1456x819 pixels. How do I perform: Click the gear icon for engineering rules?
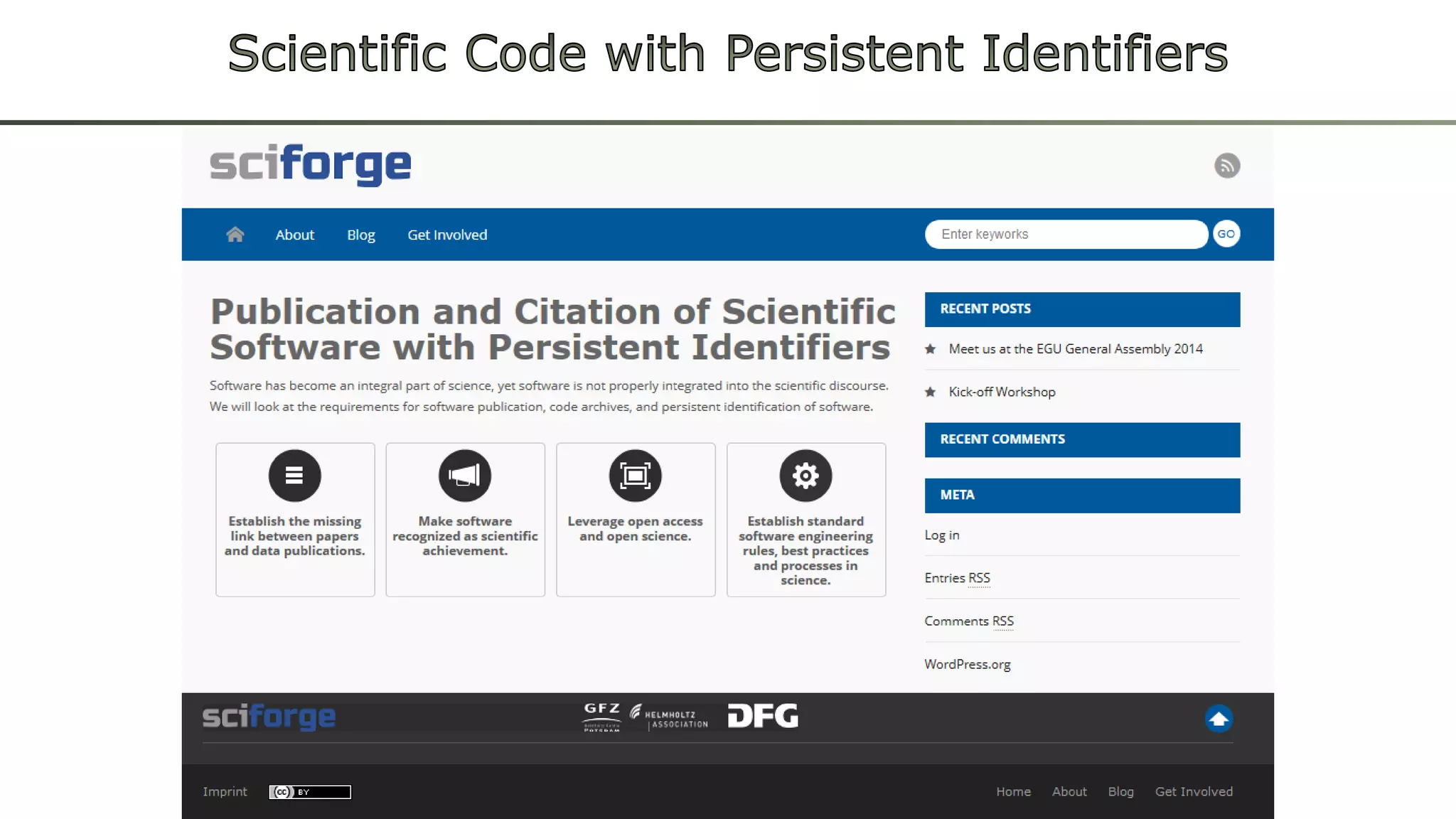click(x=805, y=476)
